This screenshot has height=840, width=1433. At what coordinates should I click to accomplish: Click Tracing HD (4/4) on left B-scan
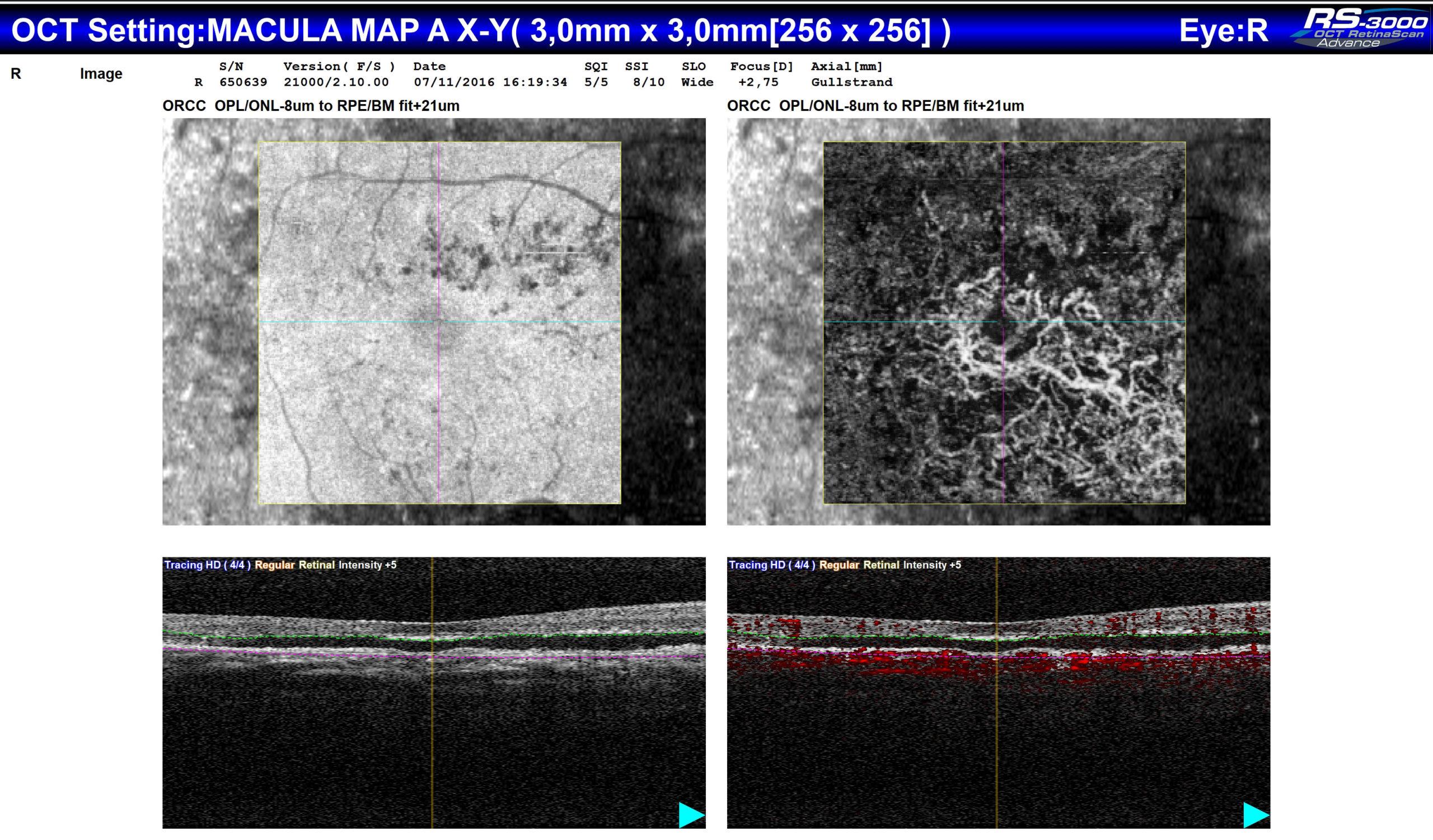click(x=208, y=565)
